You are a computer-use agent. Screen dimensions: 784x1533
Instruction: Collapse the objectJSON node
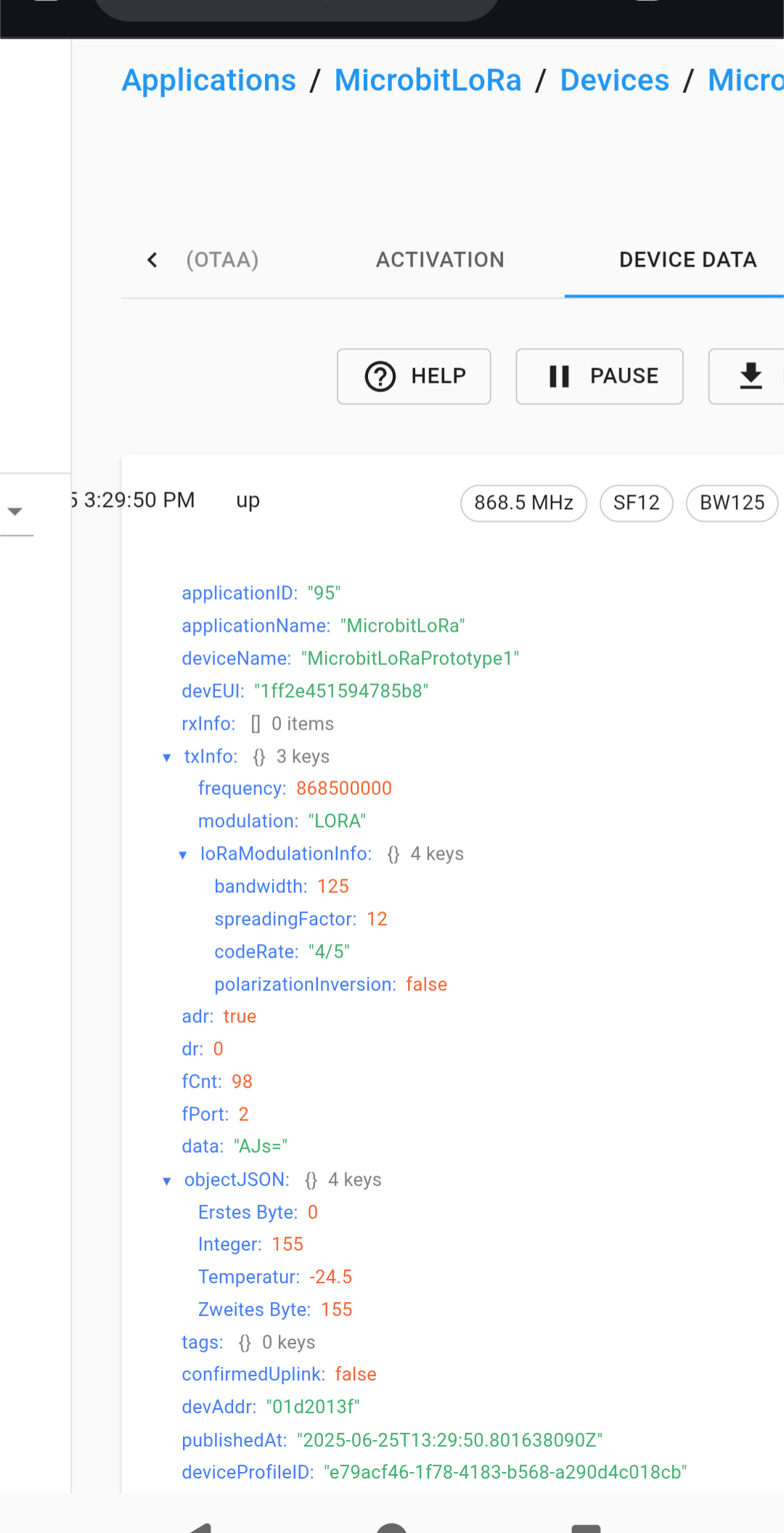(x=167, y=1181)
